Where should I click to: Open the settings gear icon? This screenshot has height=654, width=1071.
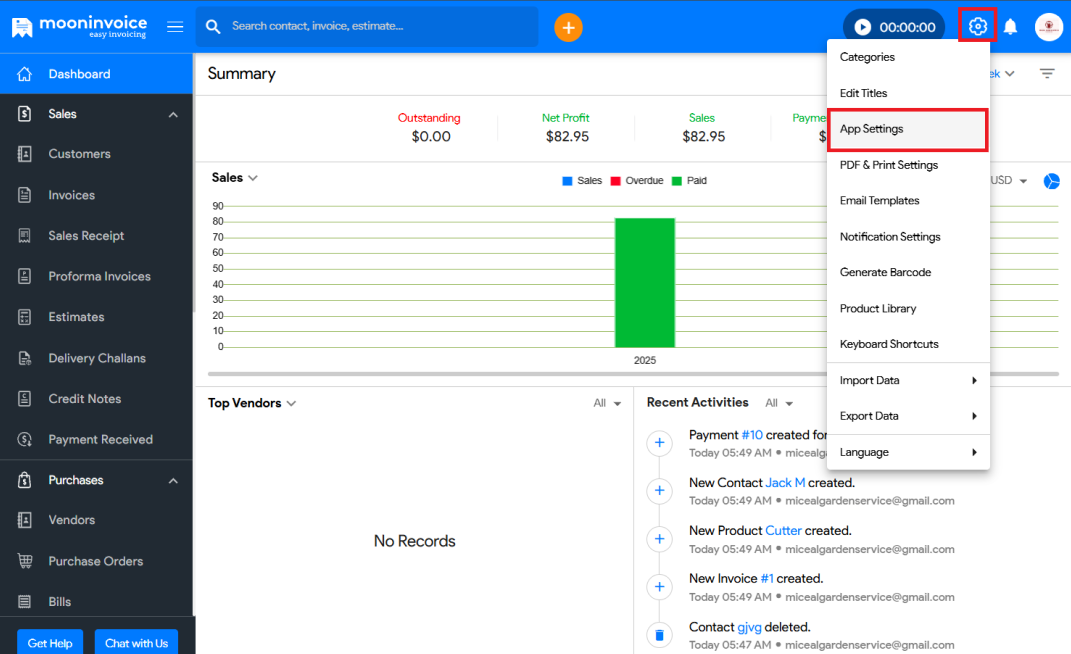pyautogui.click(x=977, y=26)
